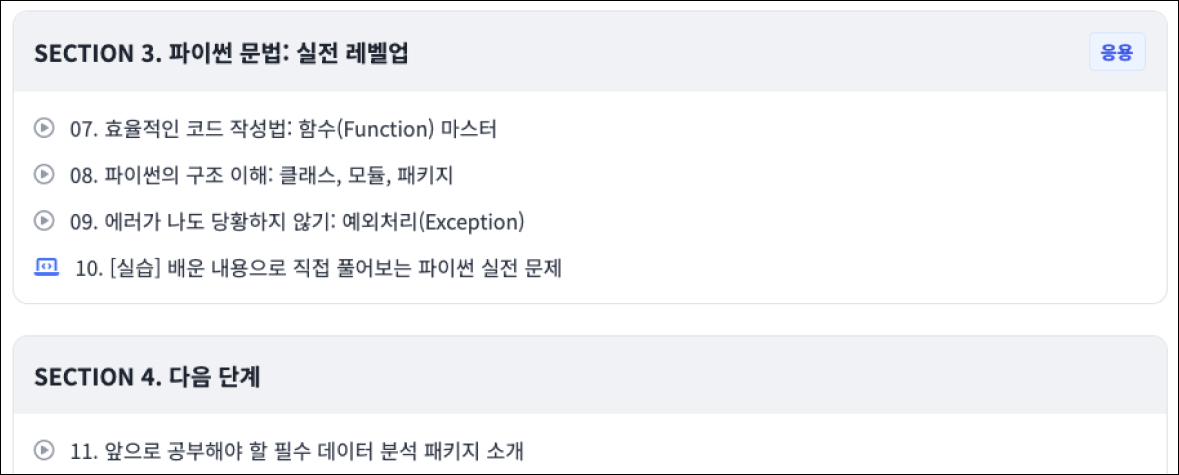Open lesson 10 파이썬 실전 문제
Screen dimensions: 1179x475
pyautogui.click(x=318, y=267)
